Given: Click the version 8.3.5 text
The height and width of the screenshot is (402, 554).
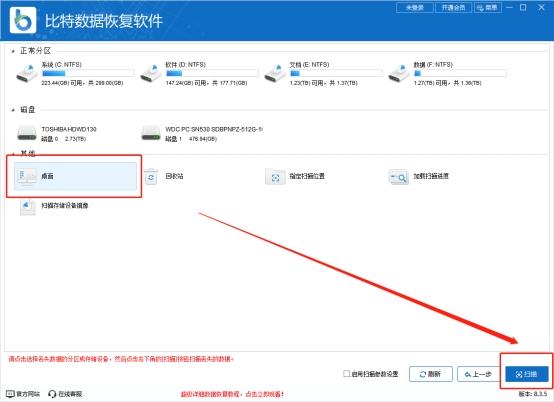Looking at the screenshot, I should point(532,394).
